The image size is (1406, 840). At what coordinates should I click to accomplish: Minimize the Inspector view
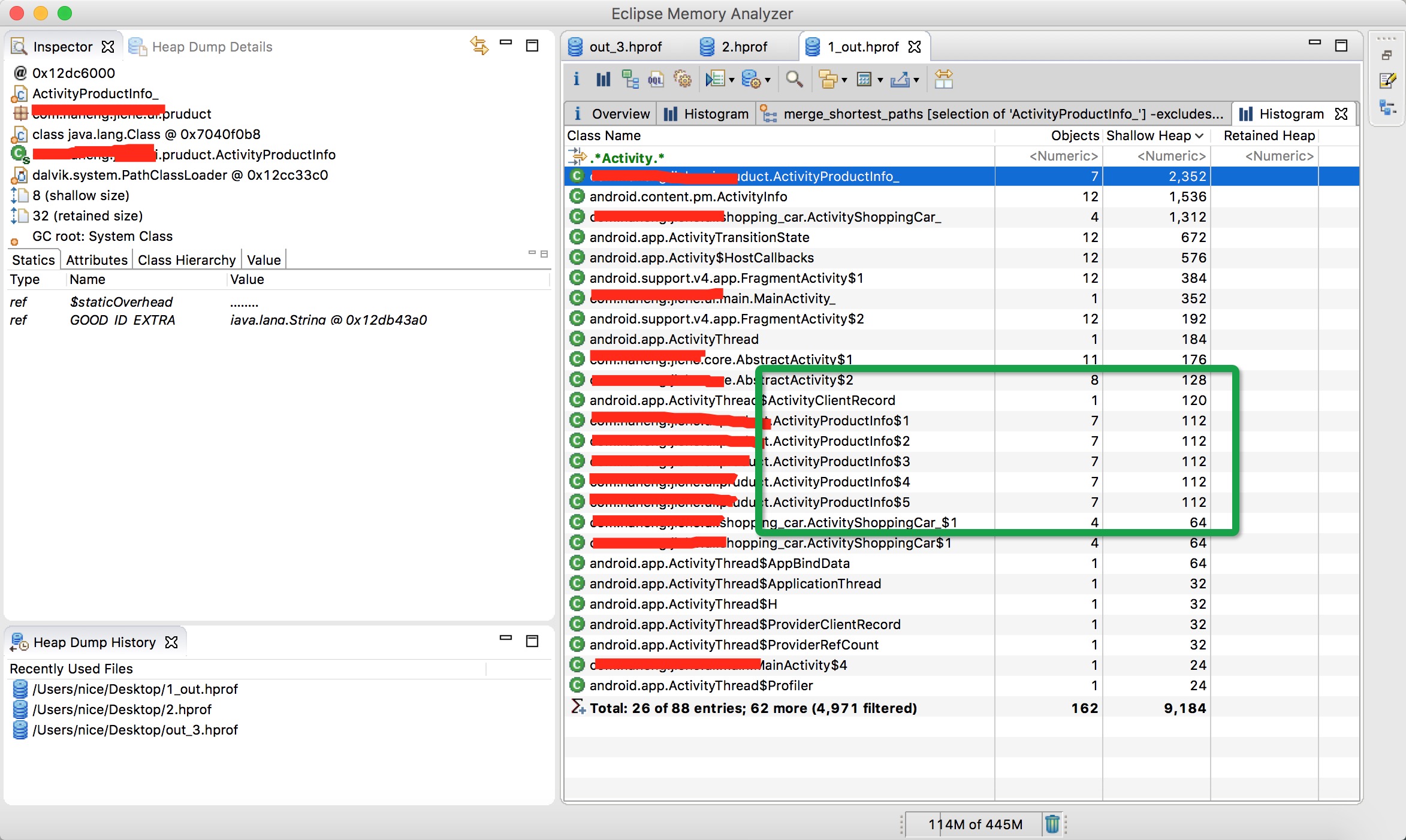click(x=506, y=43)
